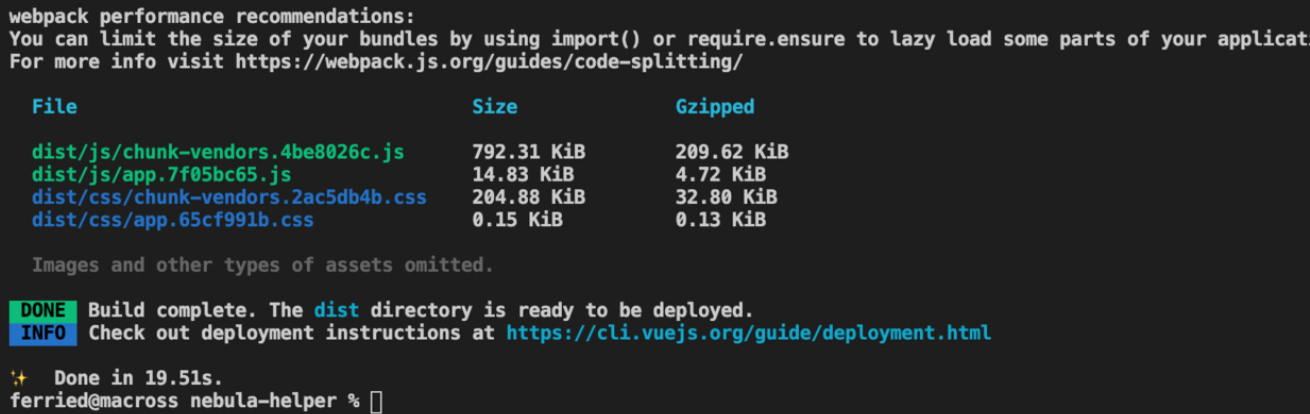This screenshot has width=1310, height=414.
Task: Click the 792.31 KiB size value
Action: point(528,152)
